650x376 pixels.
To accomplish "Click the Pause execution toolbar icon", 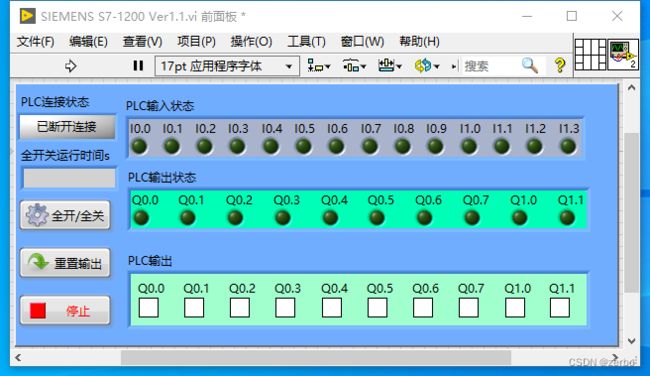I will (x=138, y=66).
